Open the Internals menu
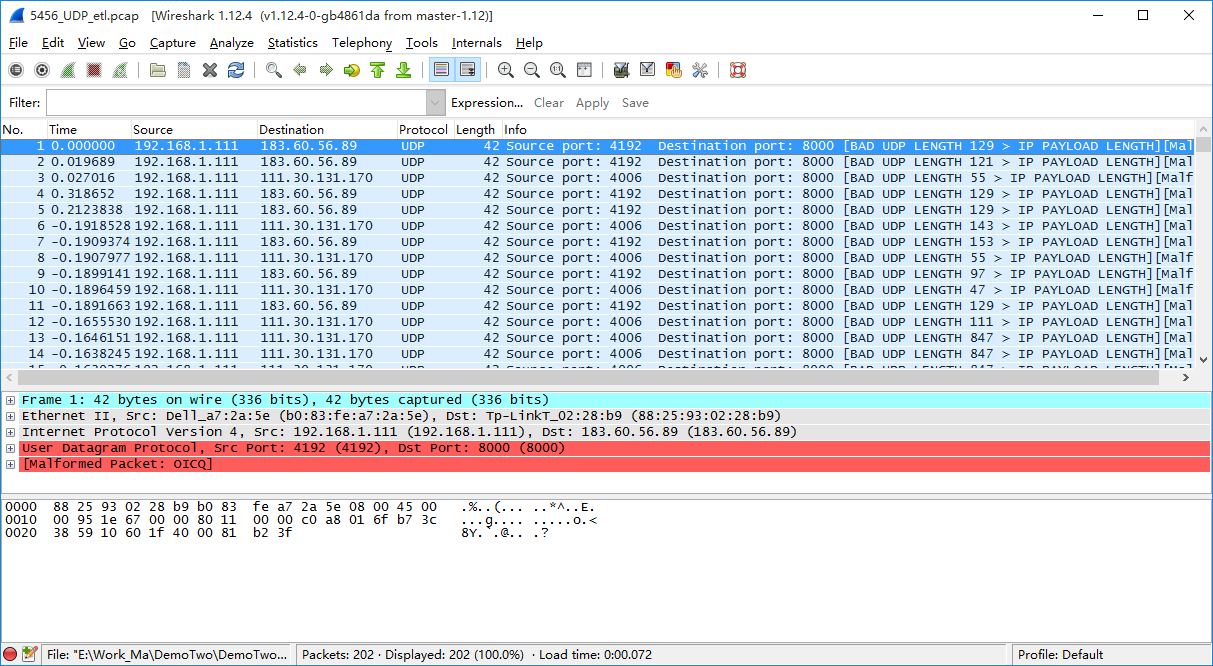This screenshot has width=1213, height=666. coord(477,43)
